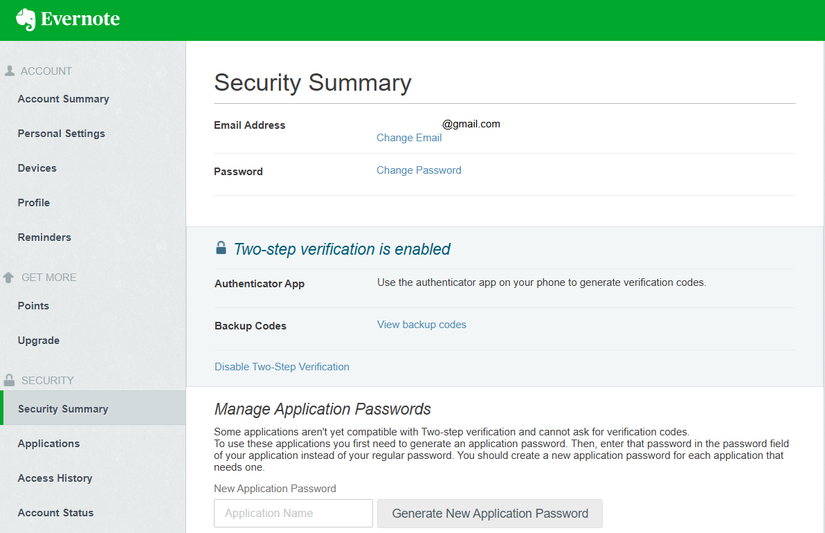Open Personal Settings in sidebar
Viewport: 825px width, 533px height.
click(61, 134)
